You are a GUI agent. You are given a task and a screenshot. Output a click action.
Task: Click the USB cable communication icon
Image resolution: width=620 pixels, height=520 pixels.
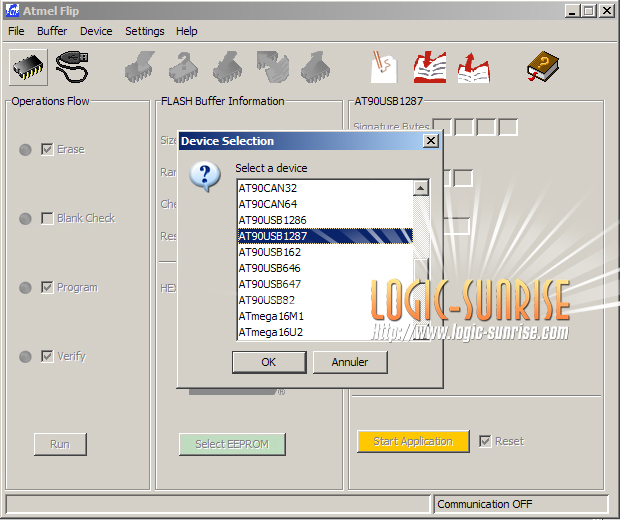pyautogui.click(x=72, y=67)
